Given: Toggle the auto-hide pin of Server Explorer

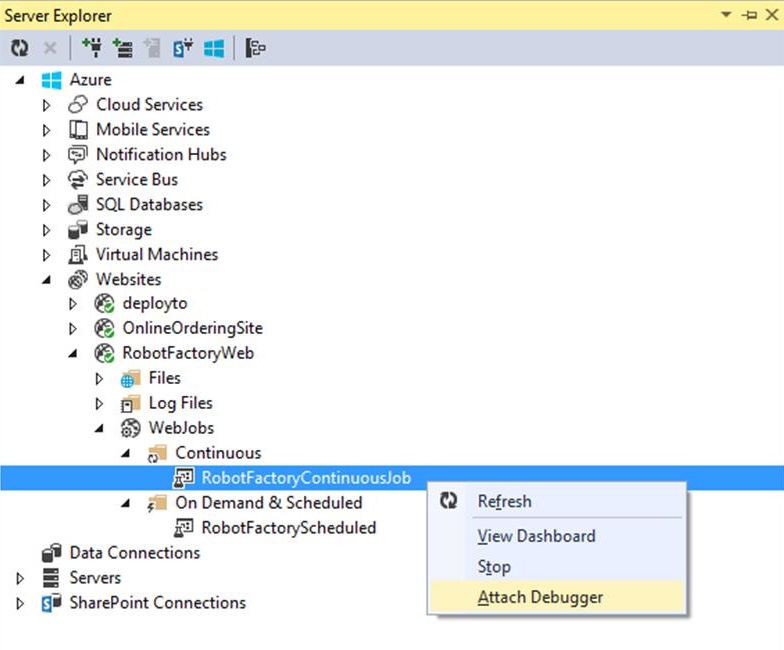Looking at the screenshot, I should tap(748, 15).
